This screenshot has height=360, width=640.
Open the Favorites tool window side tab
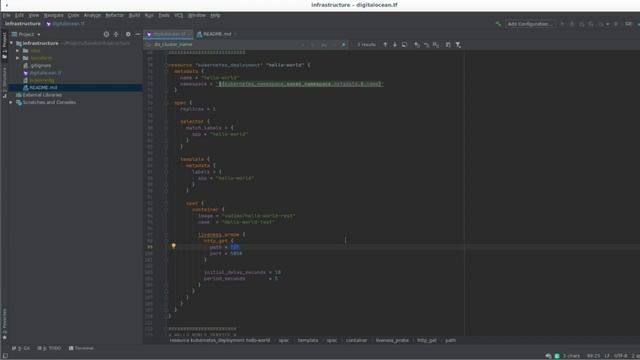[x=4, y=324]
